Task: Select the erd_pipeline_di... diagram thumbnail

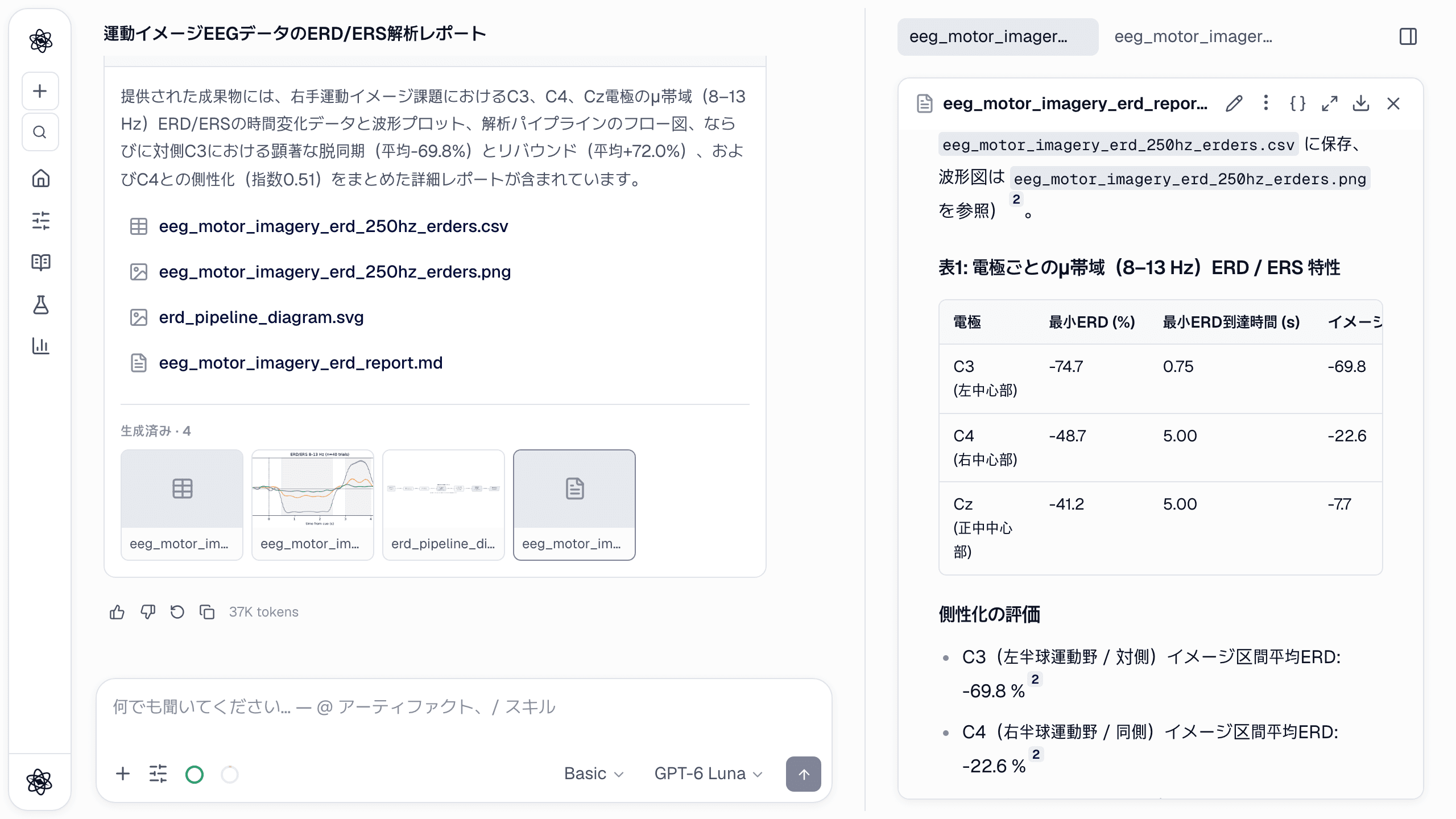Action: 444,505
